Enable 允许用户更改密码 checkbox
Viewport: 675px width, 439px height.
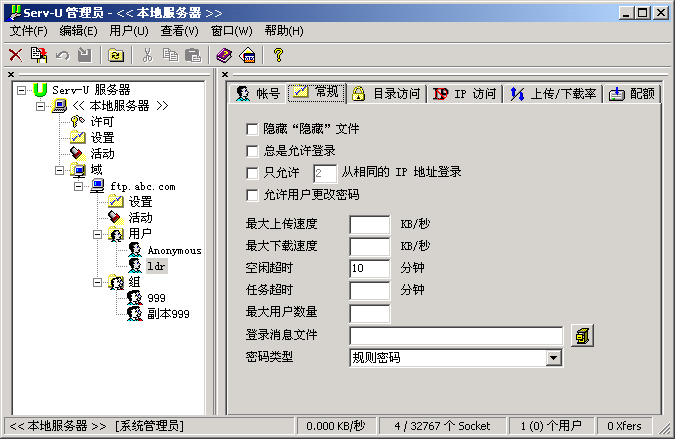(252, 195)
